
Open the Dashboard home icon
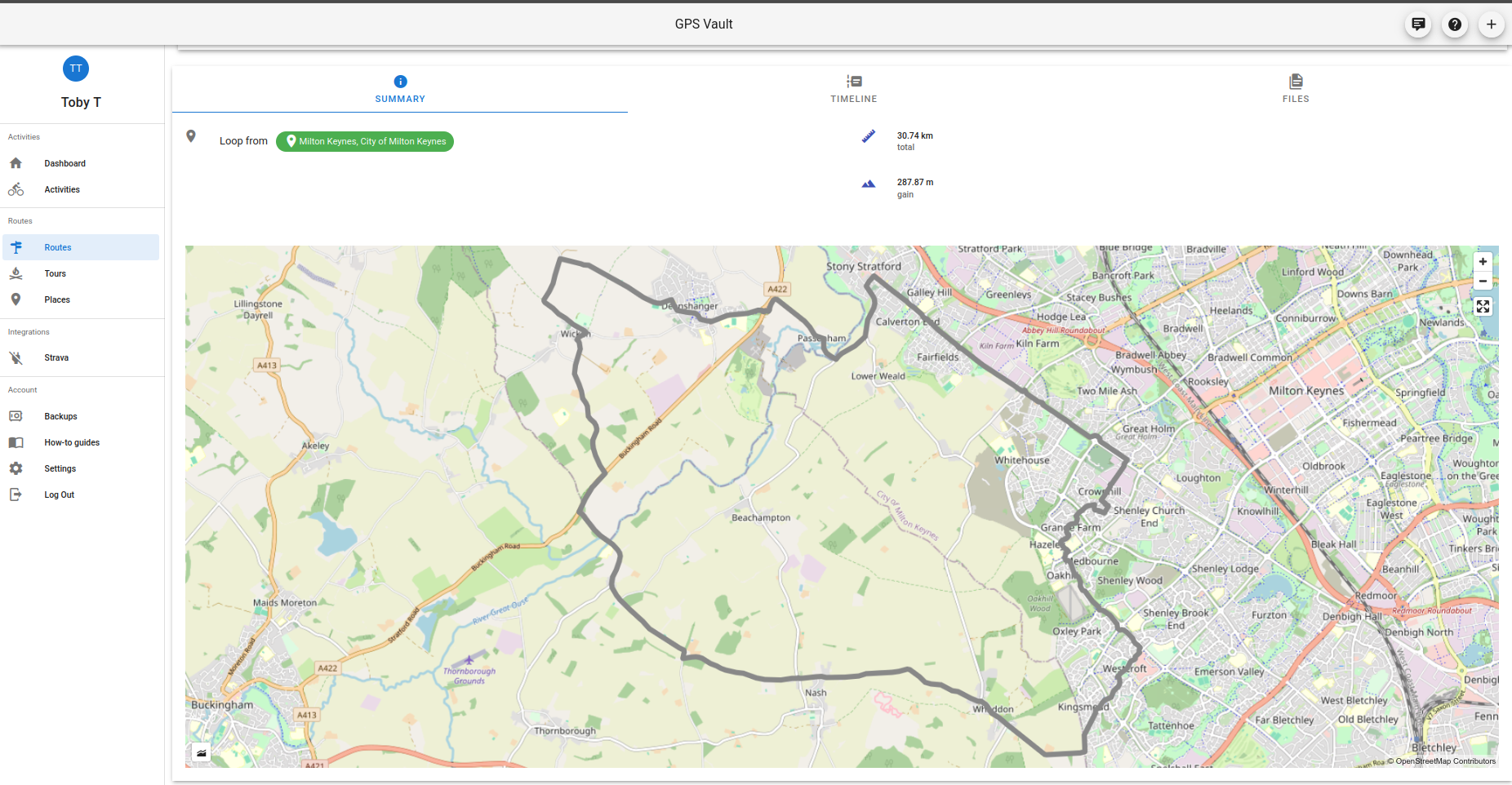16,163
